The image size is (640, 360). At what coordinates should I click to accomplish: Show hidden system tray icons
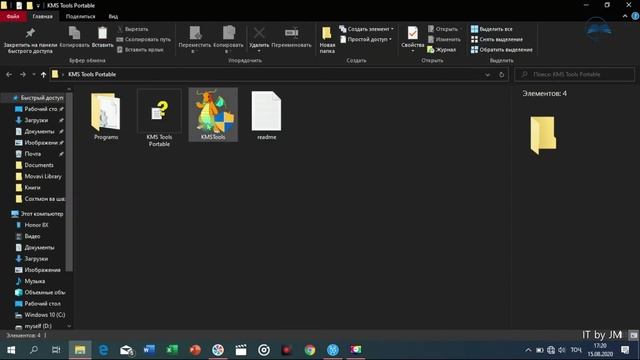tap(528, 350)
